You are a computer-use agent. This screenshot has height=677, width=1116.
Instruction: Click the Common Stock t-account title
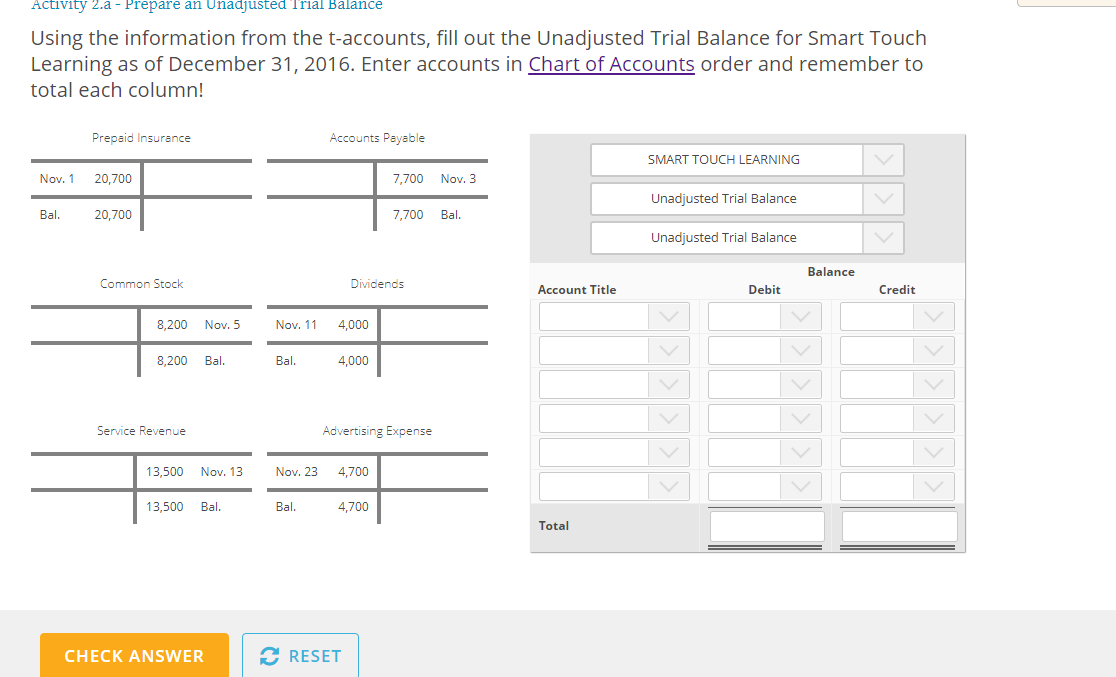[x=142, y=284]
